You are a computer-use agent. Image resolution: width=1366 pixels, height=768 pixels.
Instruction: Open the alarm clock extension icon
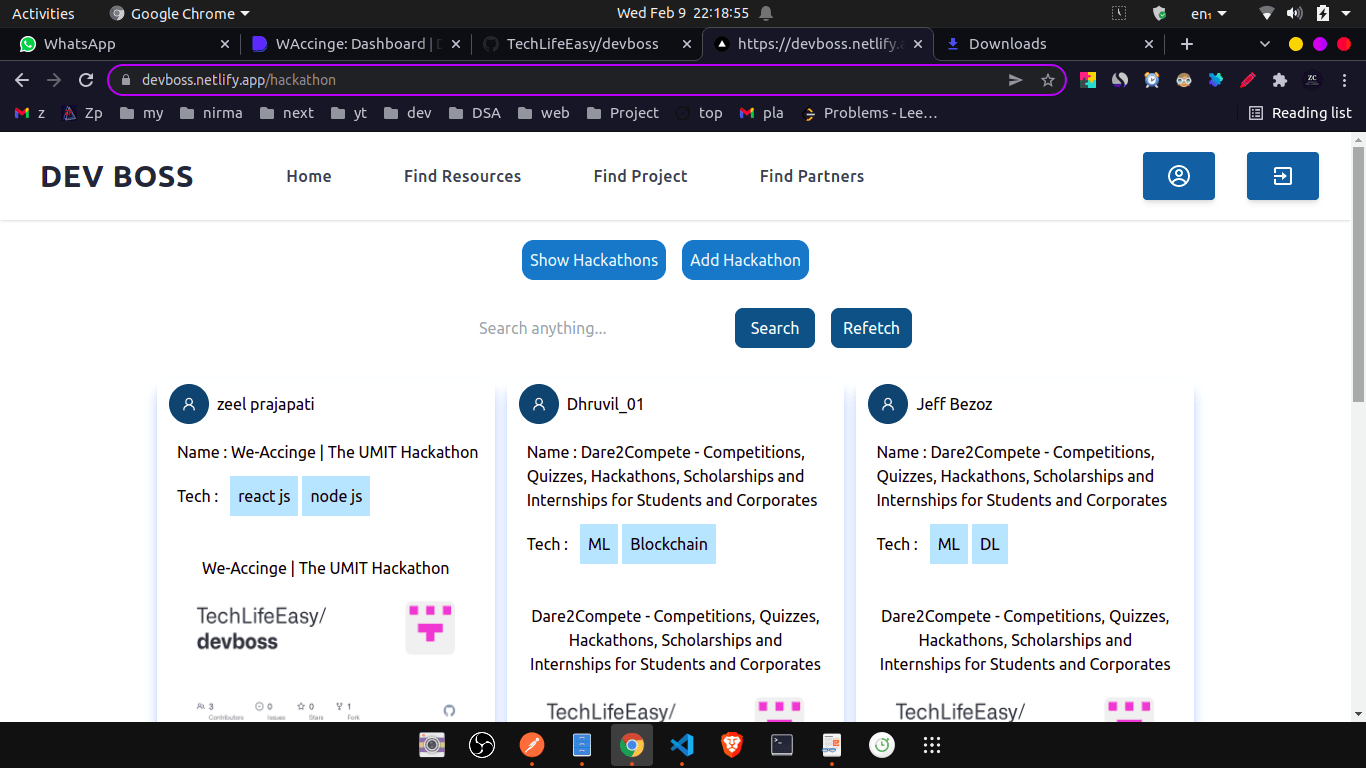[1152, 80]
